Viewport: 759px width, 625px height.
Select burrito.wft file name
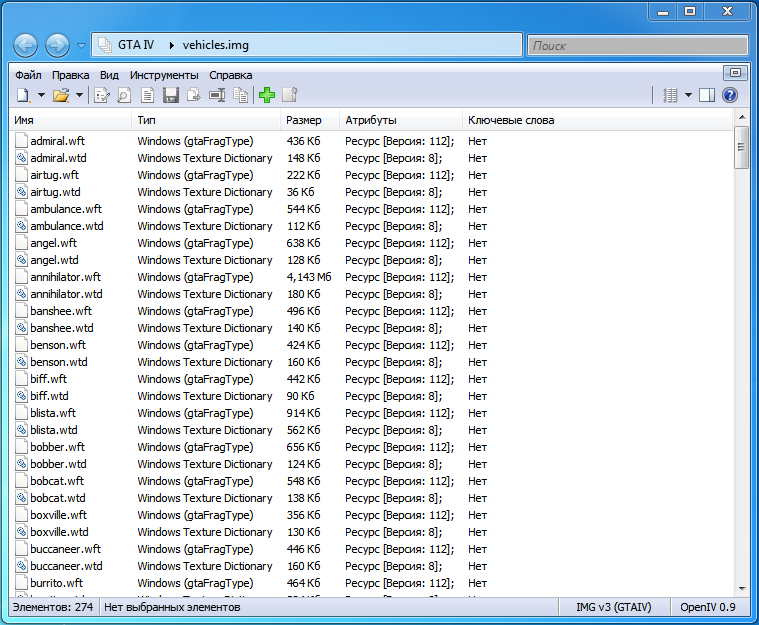tap(56, 583)
